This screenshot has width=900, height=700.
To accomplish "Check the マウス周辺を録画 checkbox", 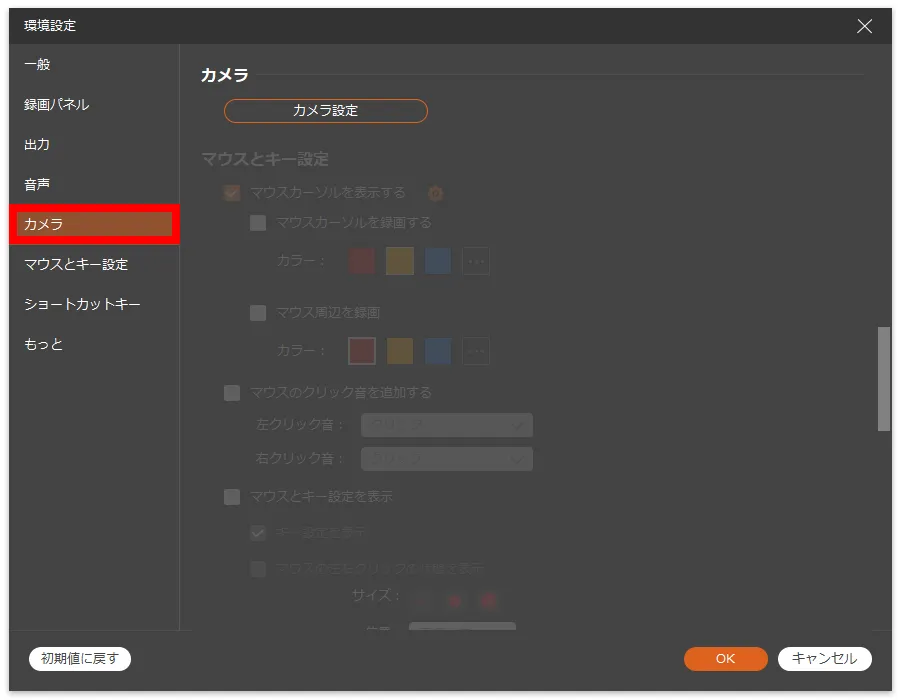I will 258,313.
